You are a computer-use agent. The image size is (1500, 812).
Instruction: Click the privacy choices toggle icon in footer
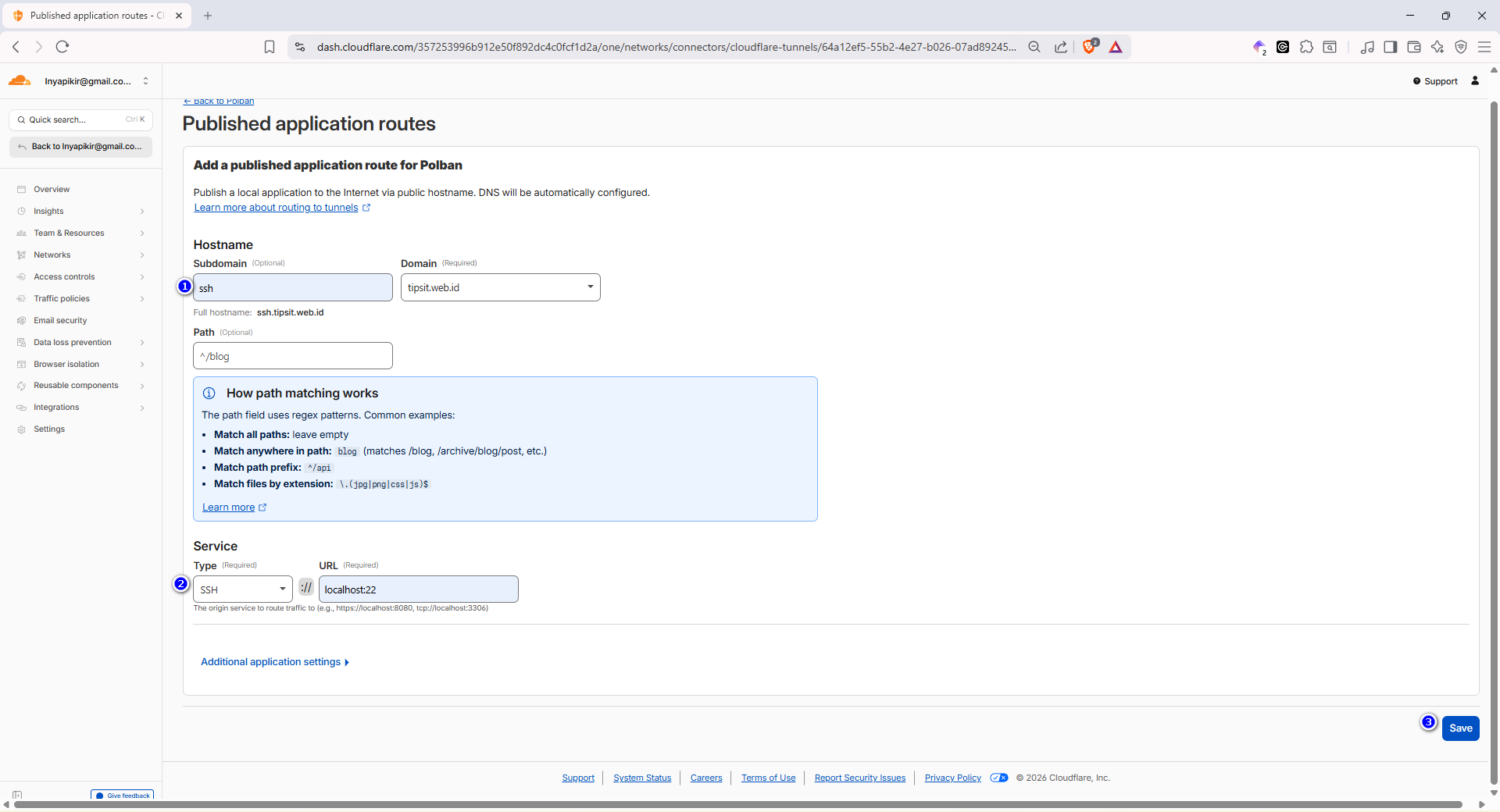pos(999,778)
